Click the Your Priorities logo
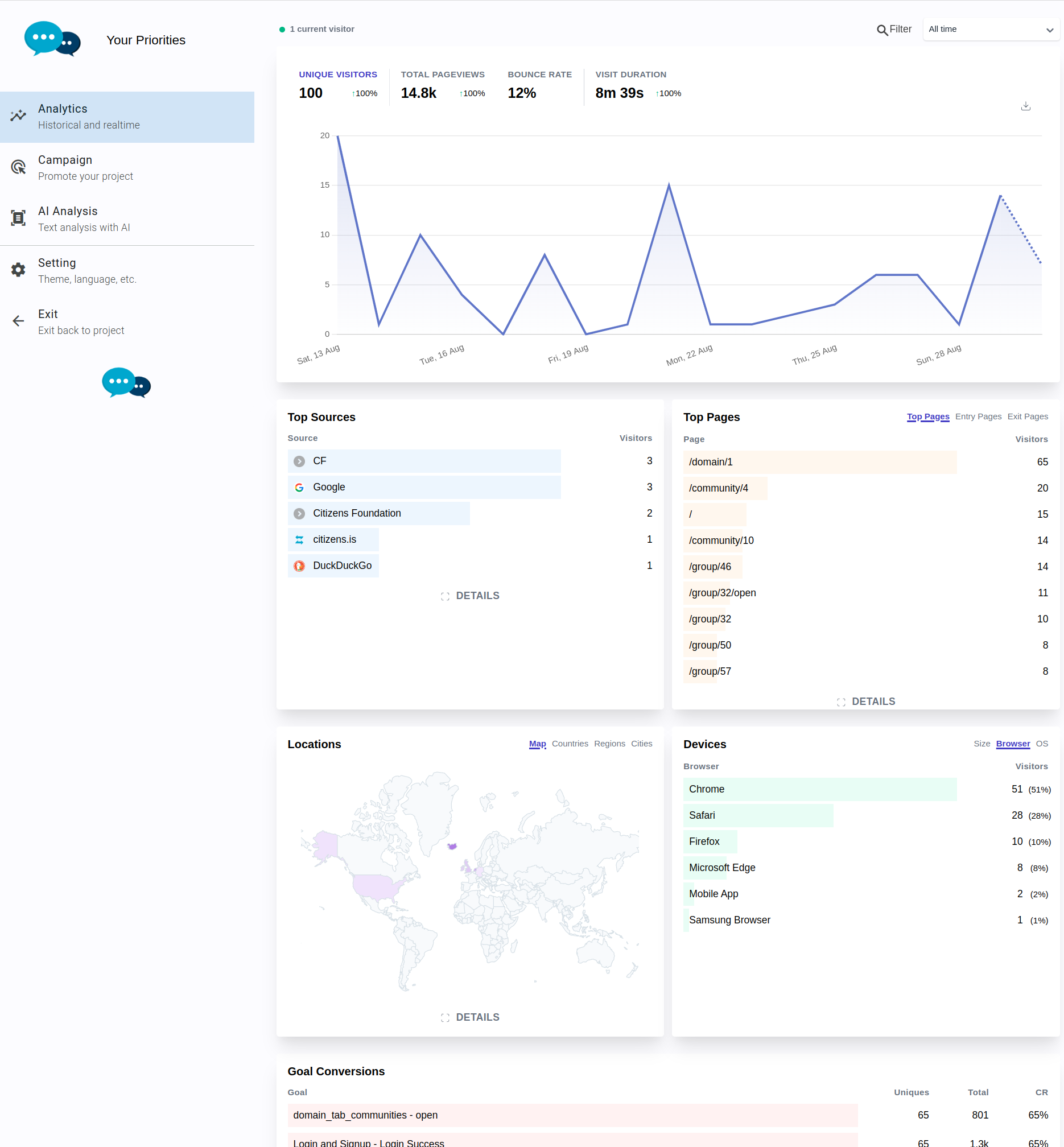This screenshot has height=1147, width=1064. tap(52, 39)
